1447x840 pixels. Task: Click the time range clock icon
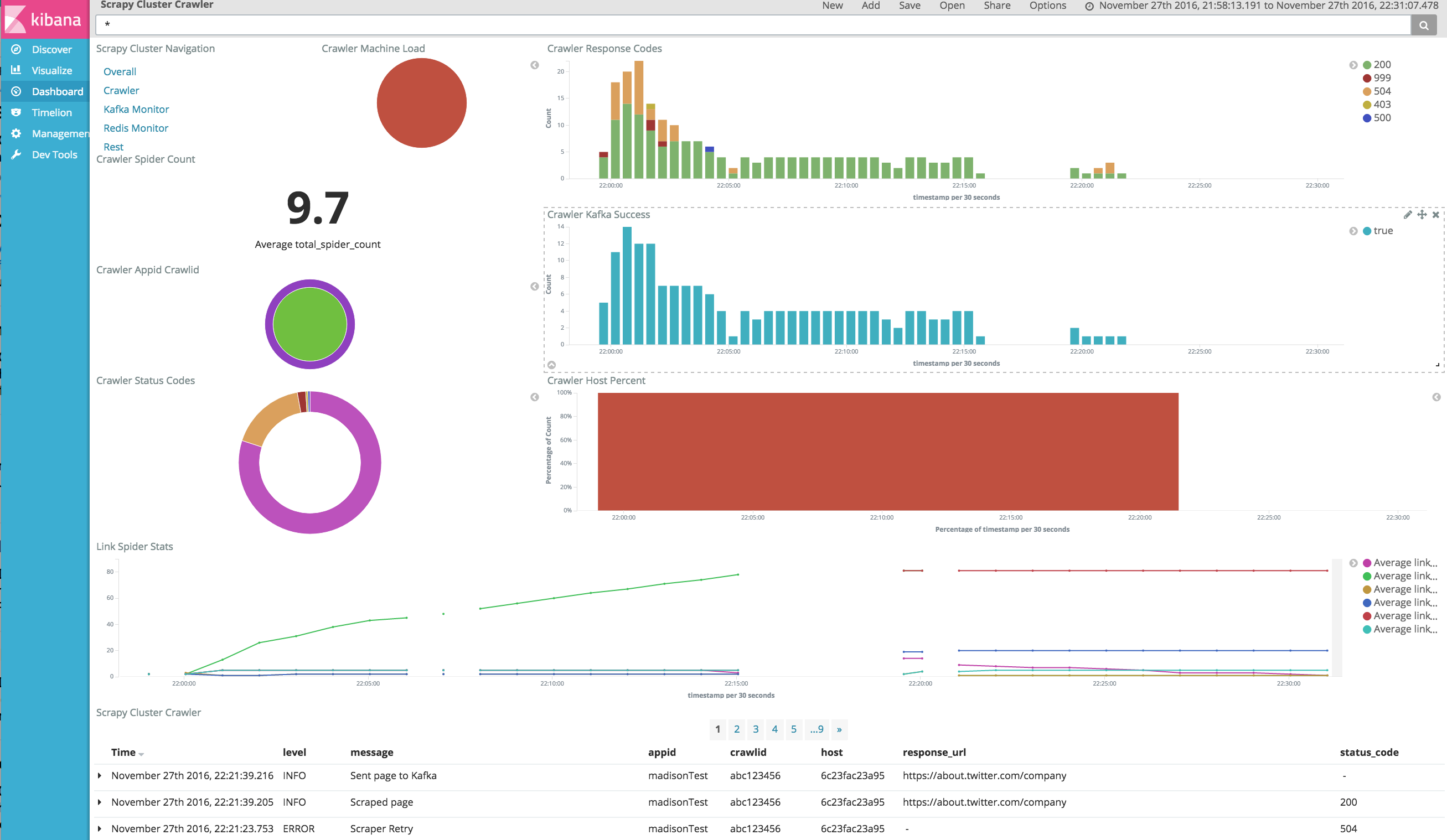coord(1089,6)
